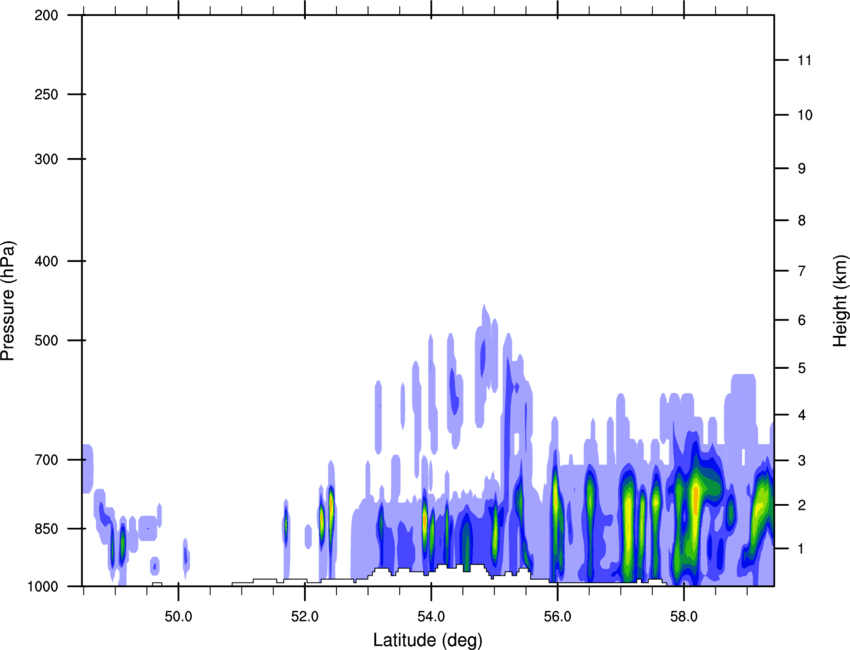Pick the 1 km height label
Viewport: 850px width, 650px height.
801,549
